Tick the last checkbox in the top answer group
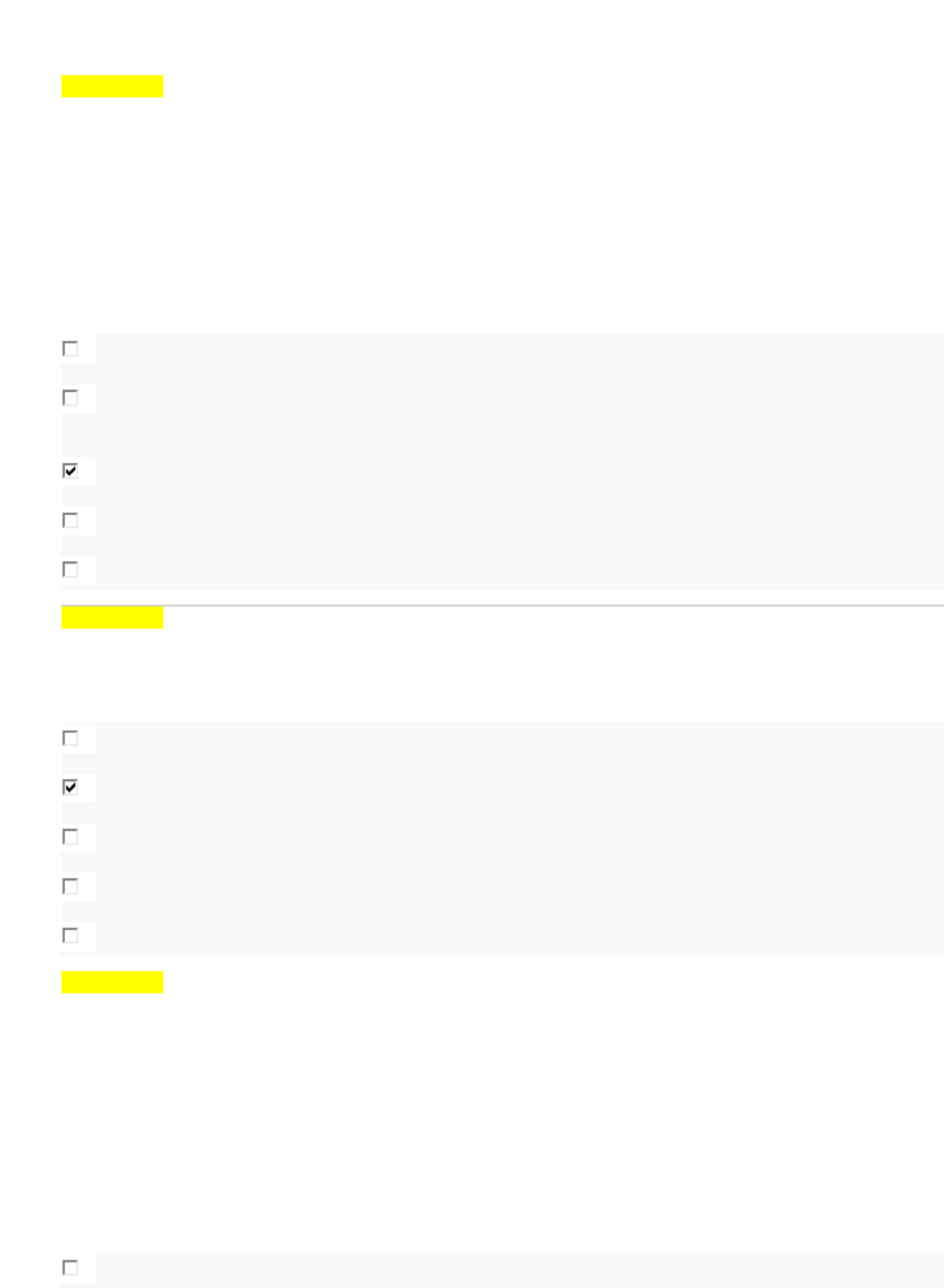 tap(71, 570)
